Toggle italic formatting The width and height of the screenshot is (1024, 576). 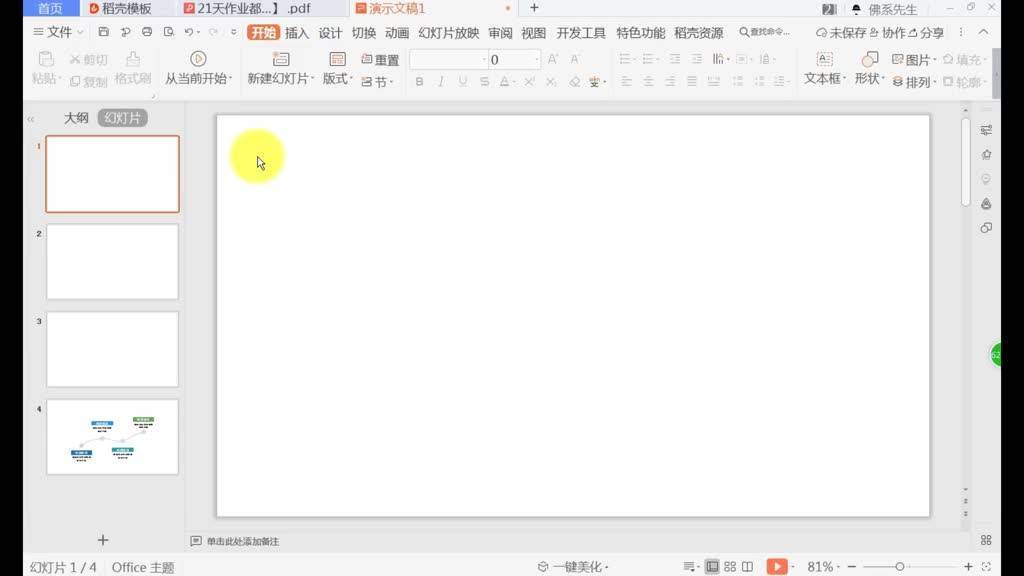[443, 81]
